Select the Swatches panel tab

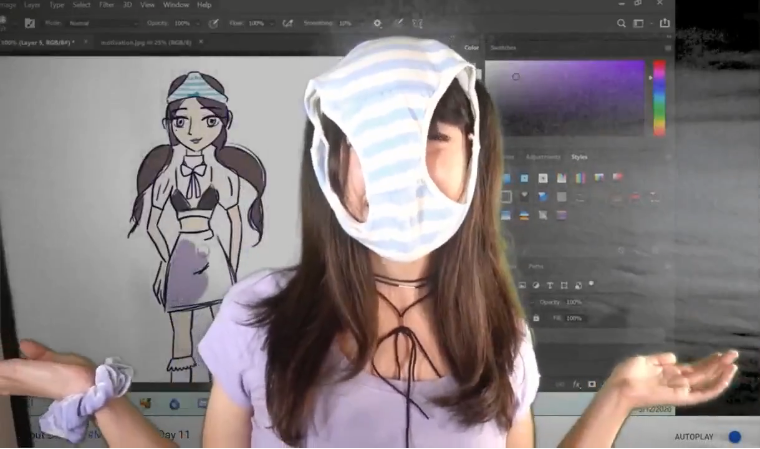point(503,48)
